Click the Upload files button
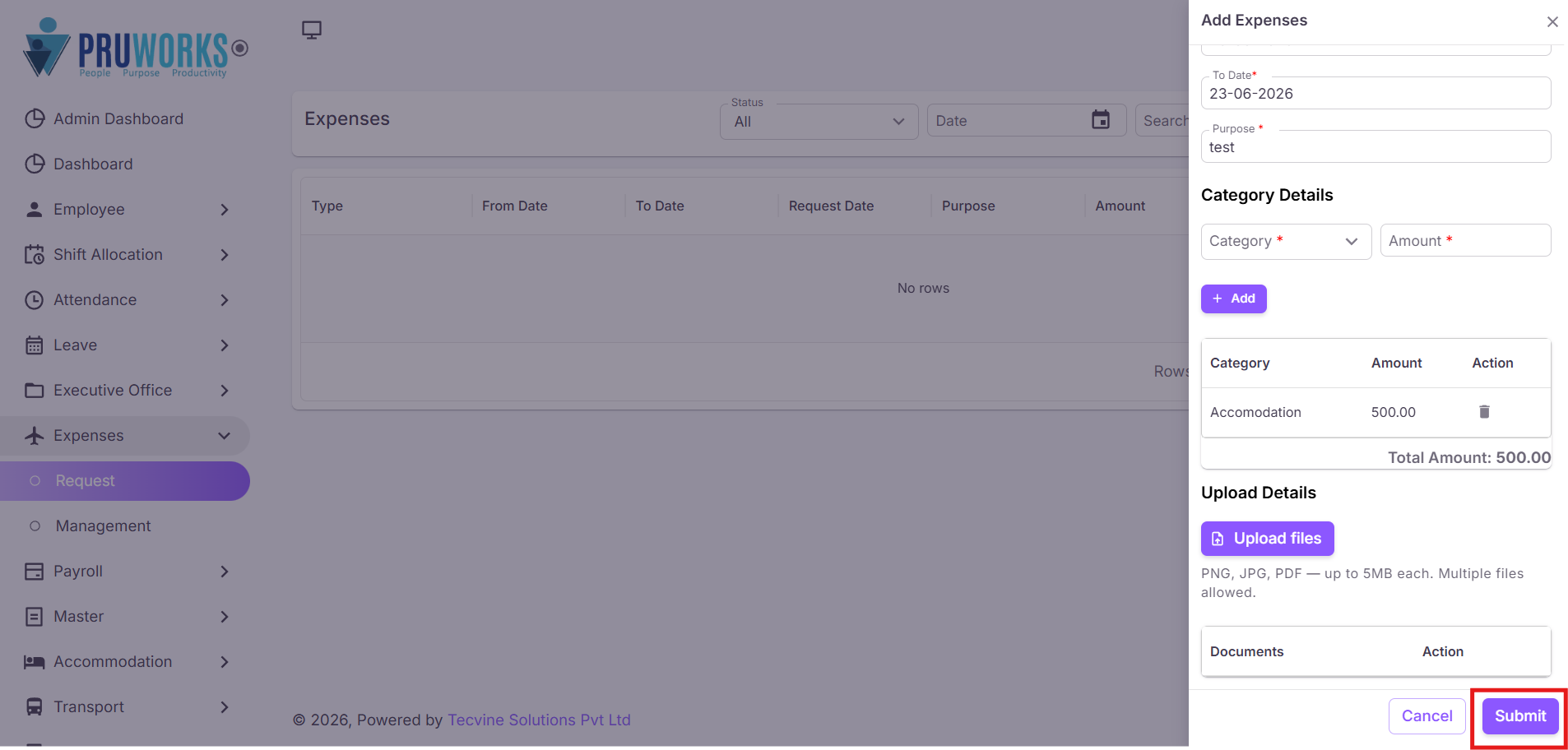The image size is (1568, 750). [1267, 539]
